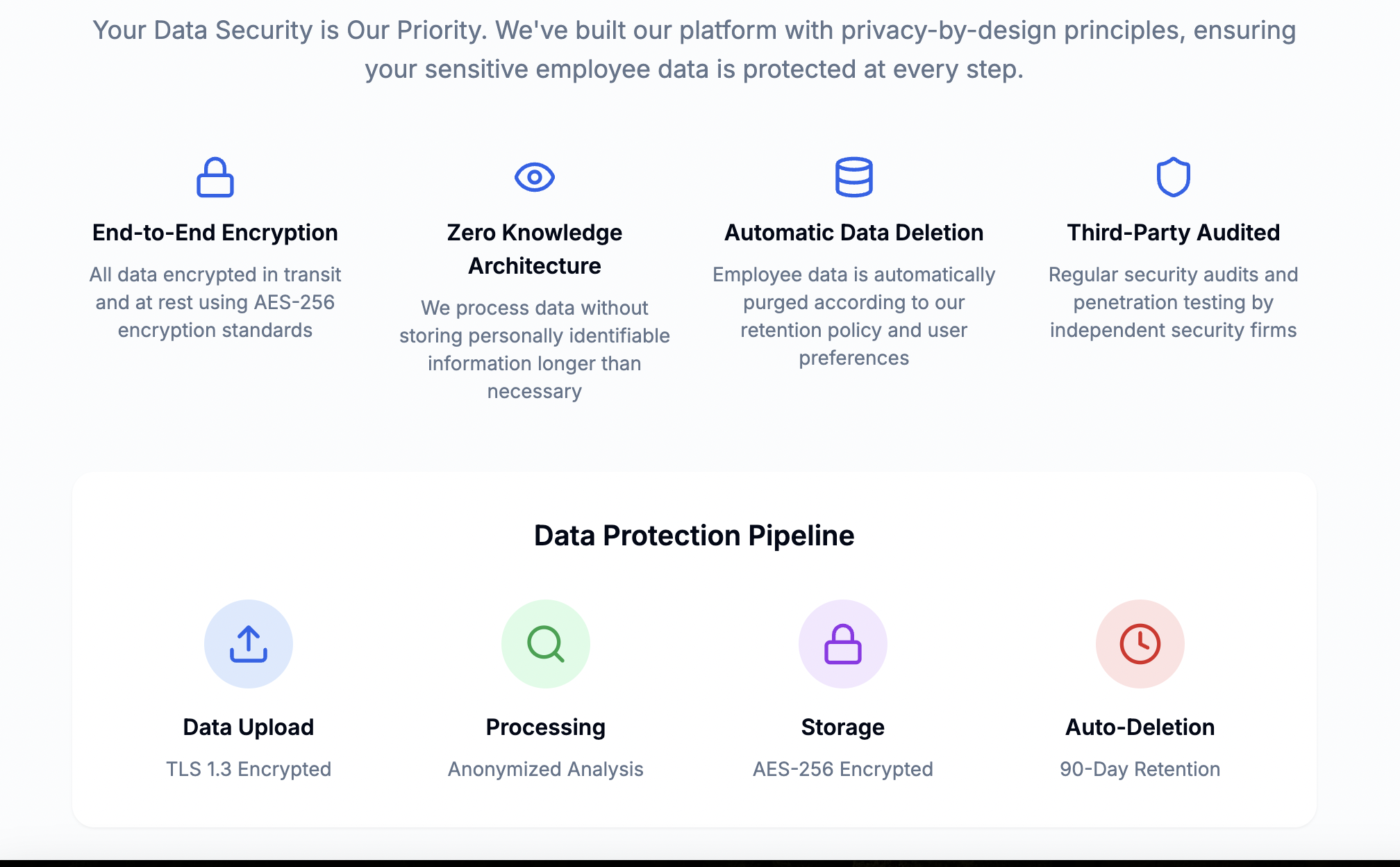Click the Anonymized Analysis caption
The image size is (1400, 867).
[x=546, y=769]
